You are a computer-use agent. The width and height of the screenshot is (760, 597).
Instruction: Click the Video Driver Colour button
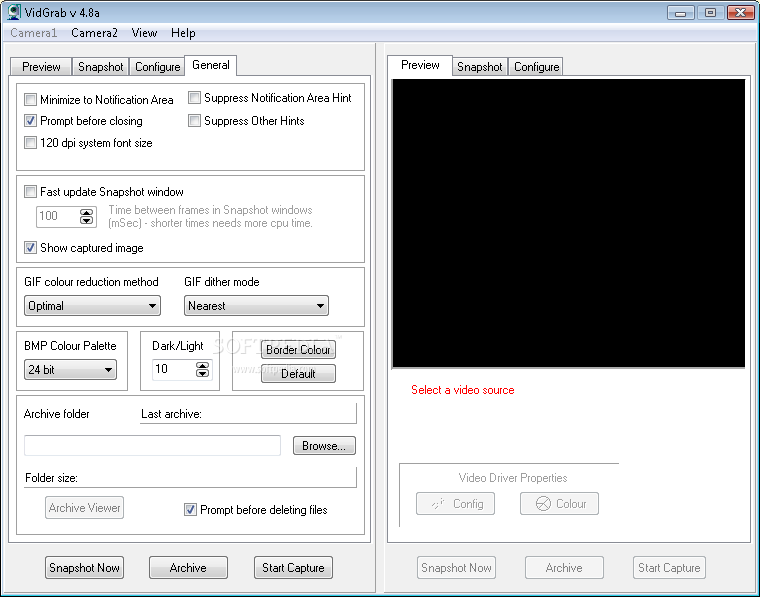(x=559, y=504)
